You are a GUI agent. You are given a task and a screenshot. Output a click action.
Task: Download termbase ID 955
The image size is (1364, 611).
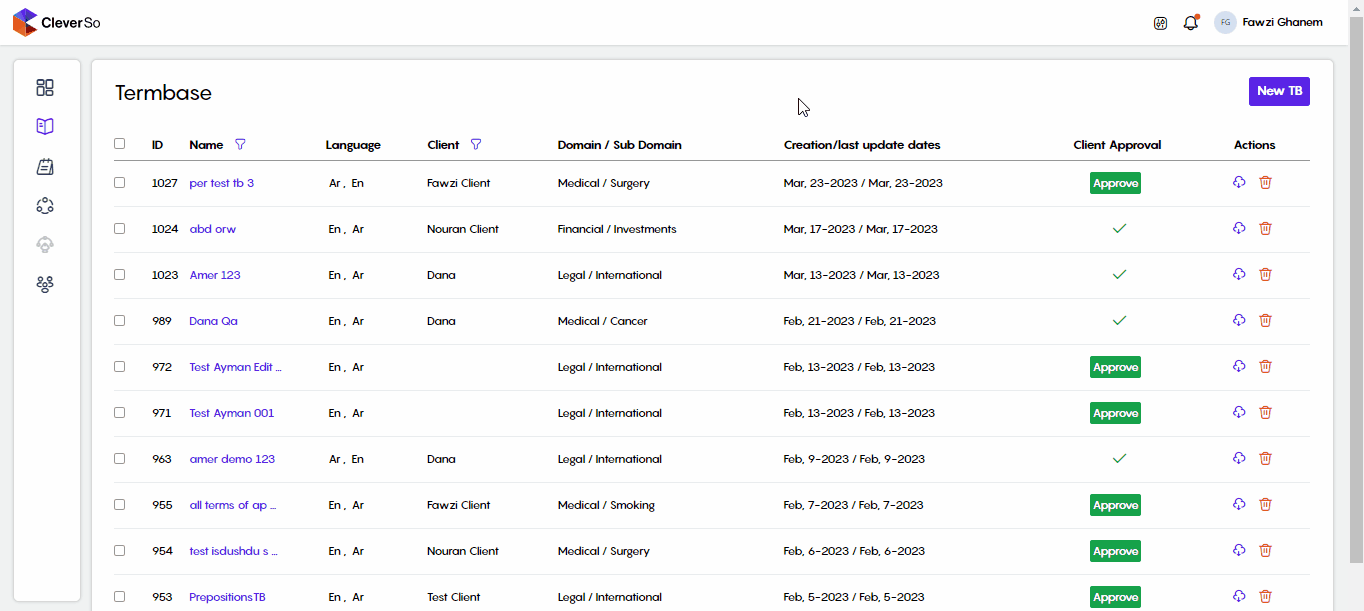pos(1239,504)
